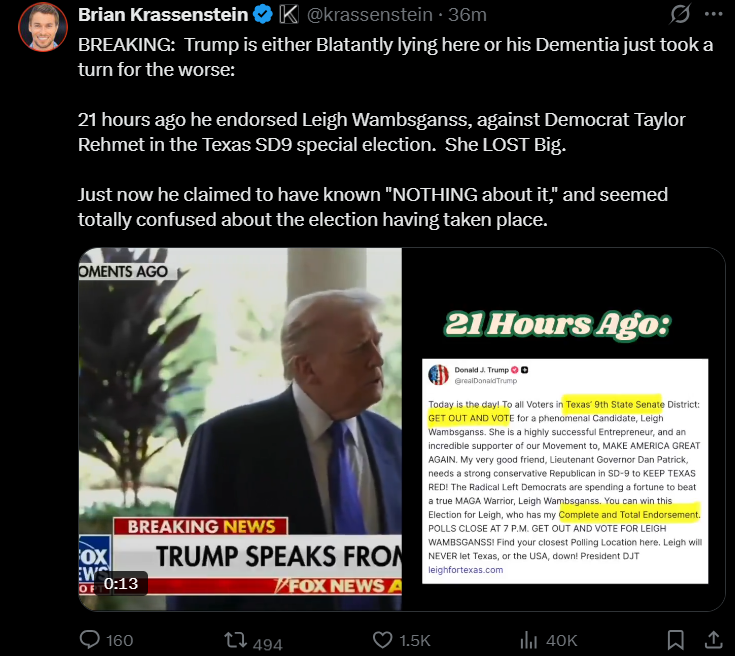Repost using the retweet arrows icon
Image resolution: width=735 pixels, height=656 pixels.
[235, 640]
